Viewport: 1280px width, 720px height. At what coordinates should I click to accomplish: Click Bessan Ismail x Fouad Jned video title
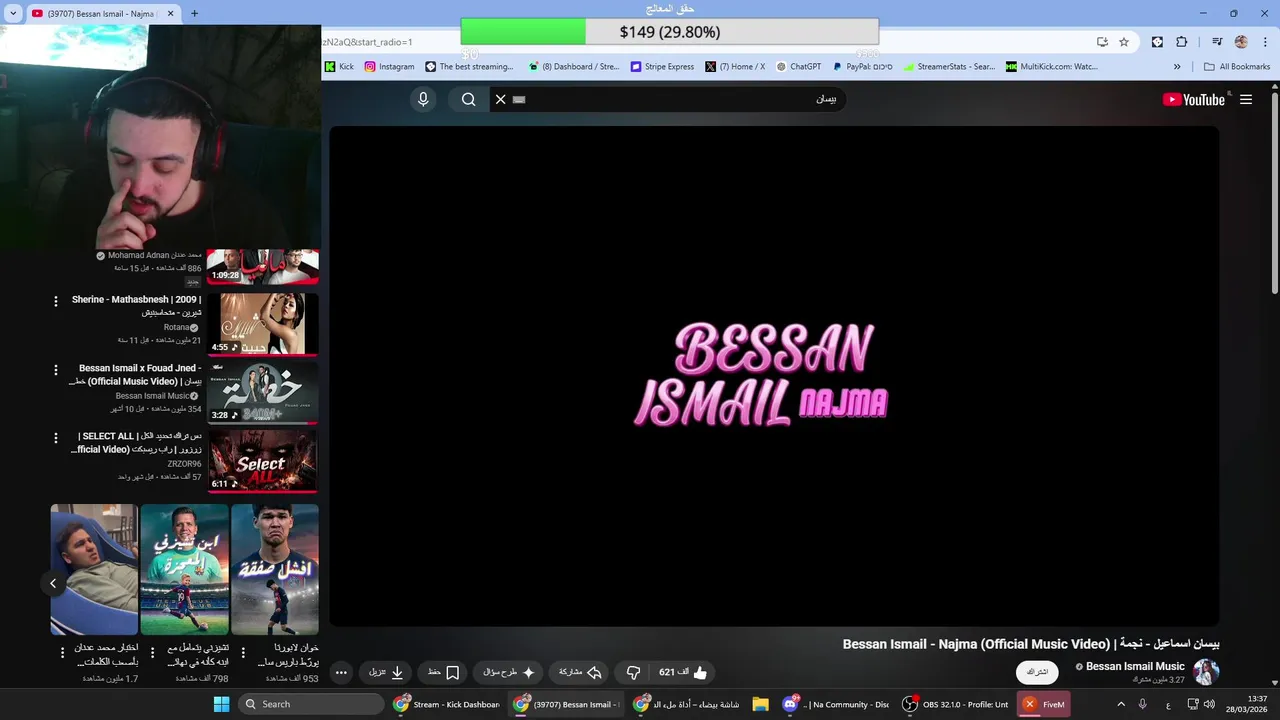136,375
